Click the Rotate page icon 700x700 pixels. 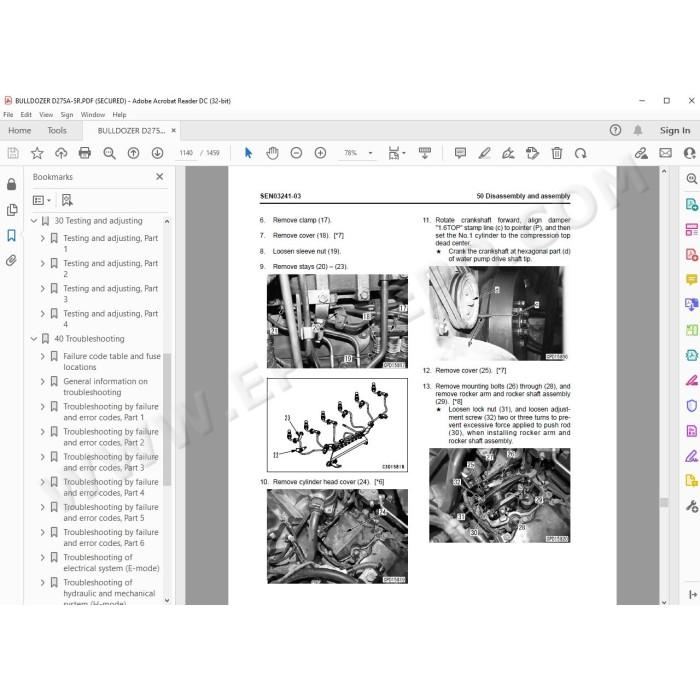click(580, 153)
